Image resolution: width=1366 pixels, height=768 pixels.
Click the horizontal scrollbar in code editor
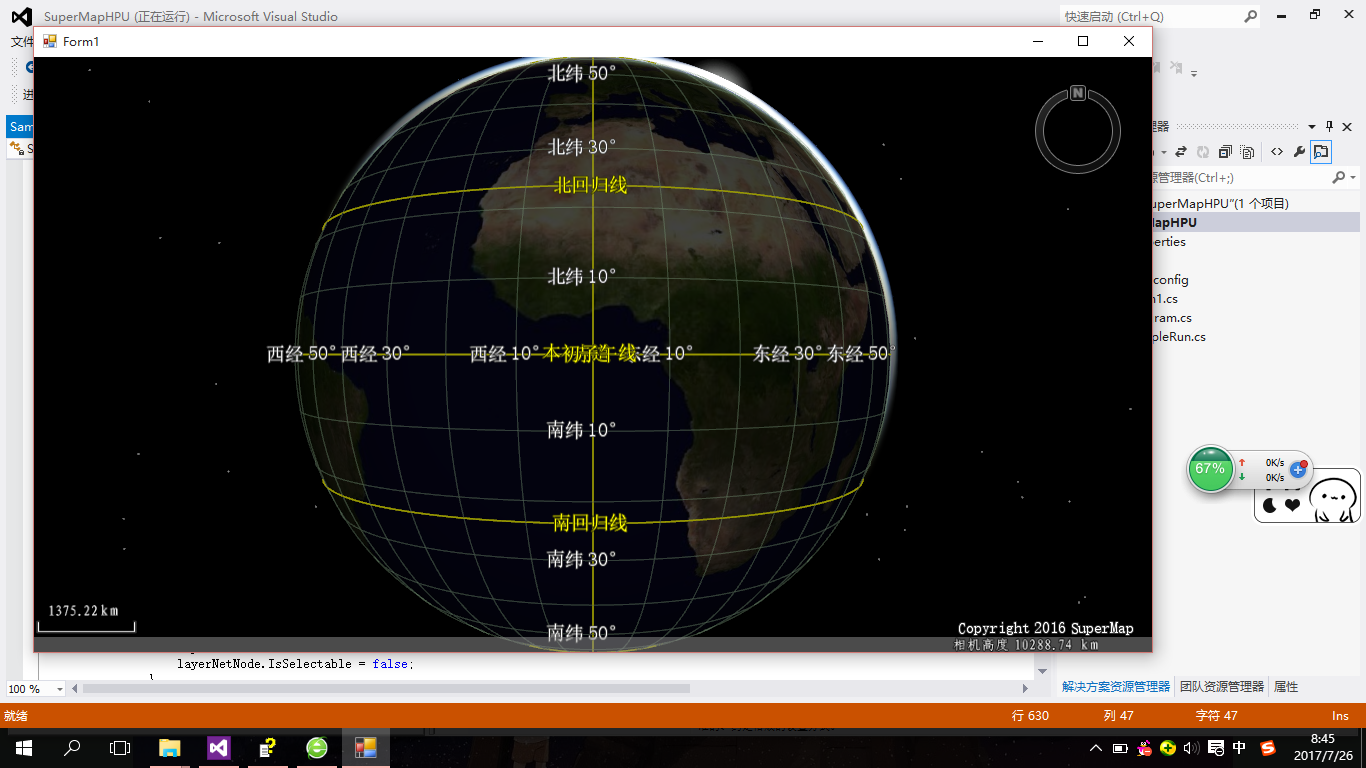386,688
